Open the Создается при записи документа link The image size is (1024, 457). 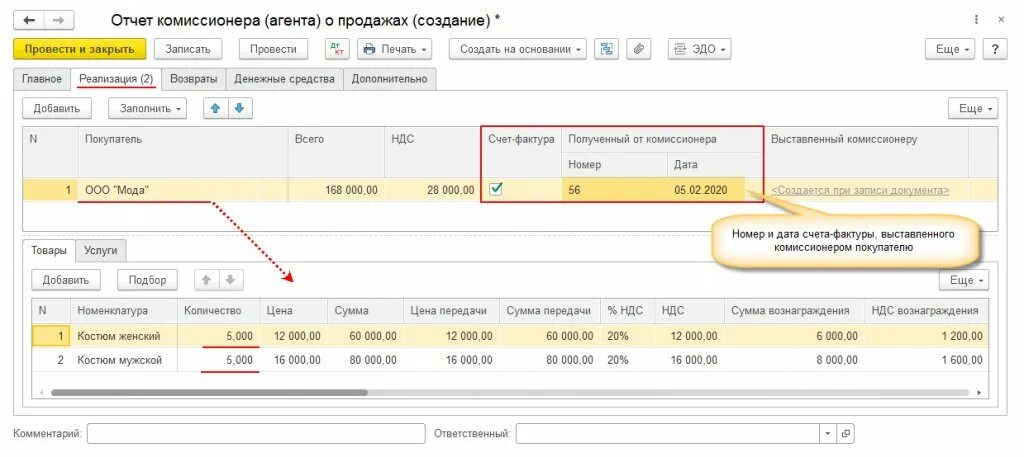[860, 190]
